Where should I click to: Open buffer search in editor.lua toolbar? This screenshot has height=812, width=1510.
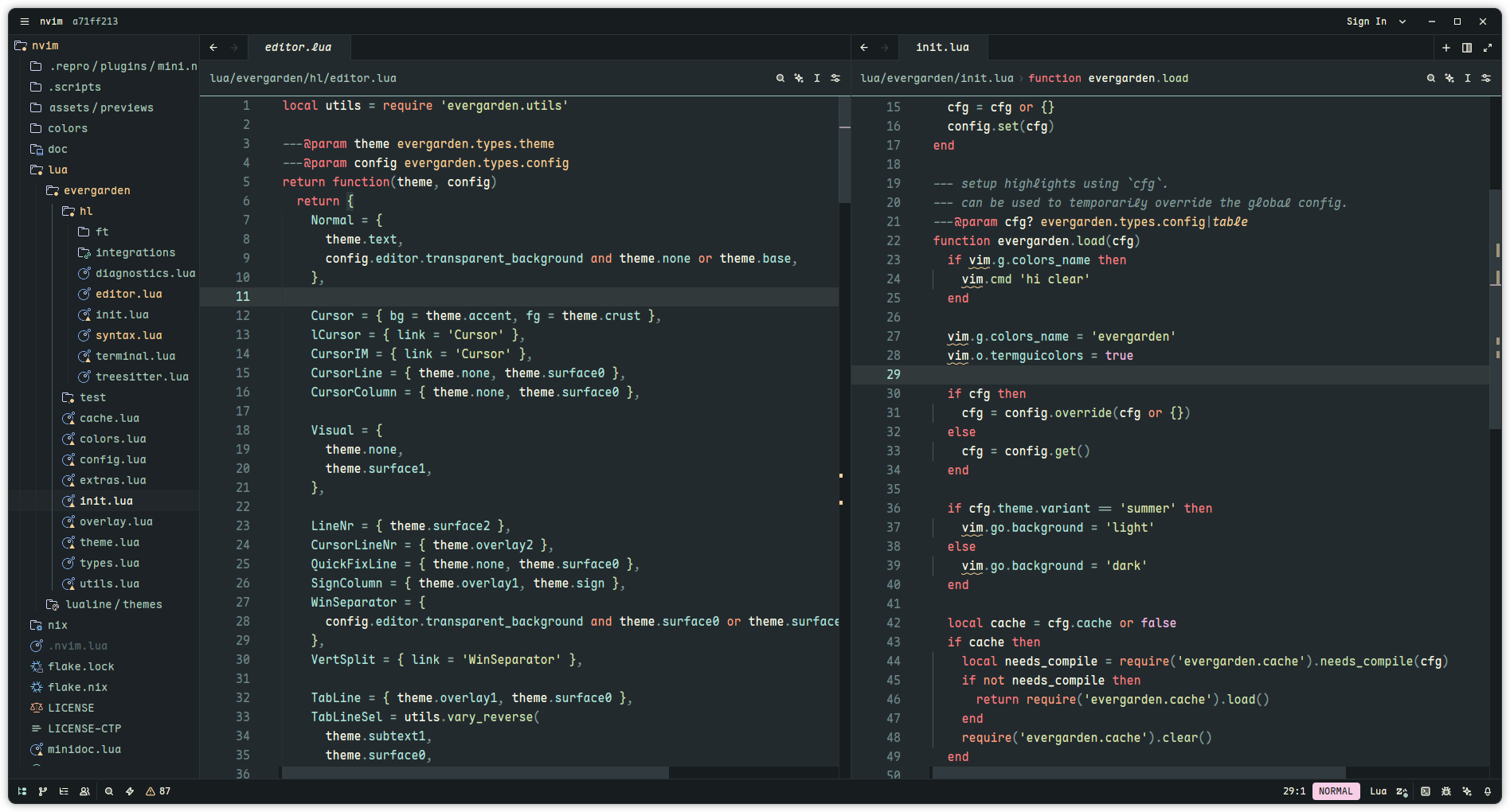(780, 78)
